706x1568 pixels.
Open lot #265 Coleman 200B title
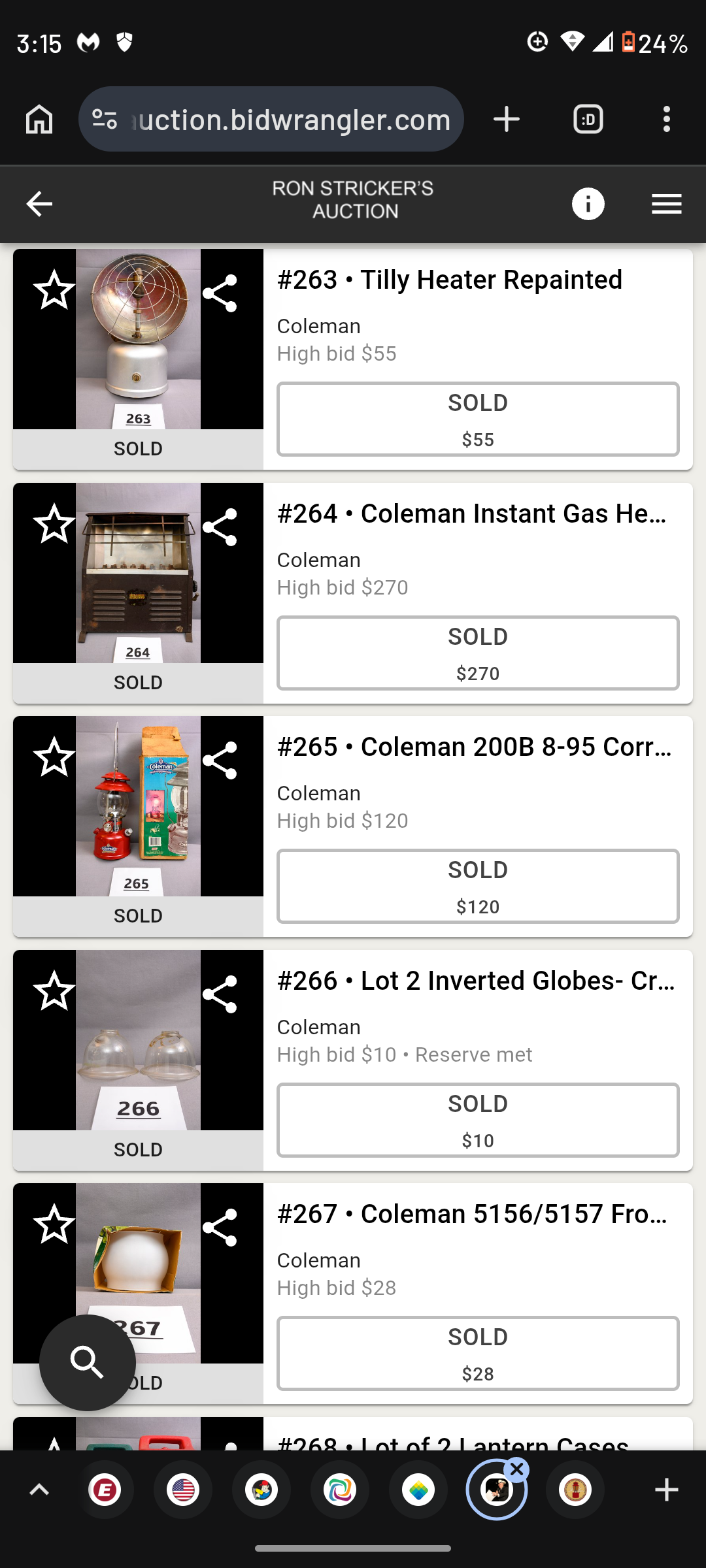click(475, 747)
